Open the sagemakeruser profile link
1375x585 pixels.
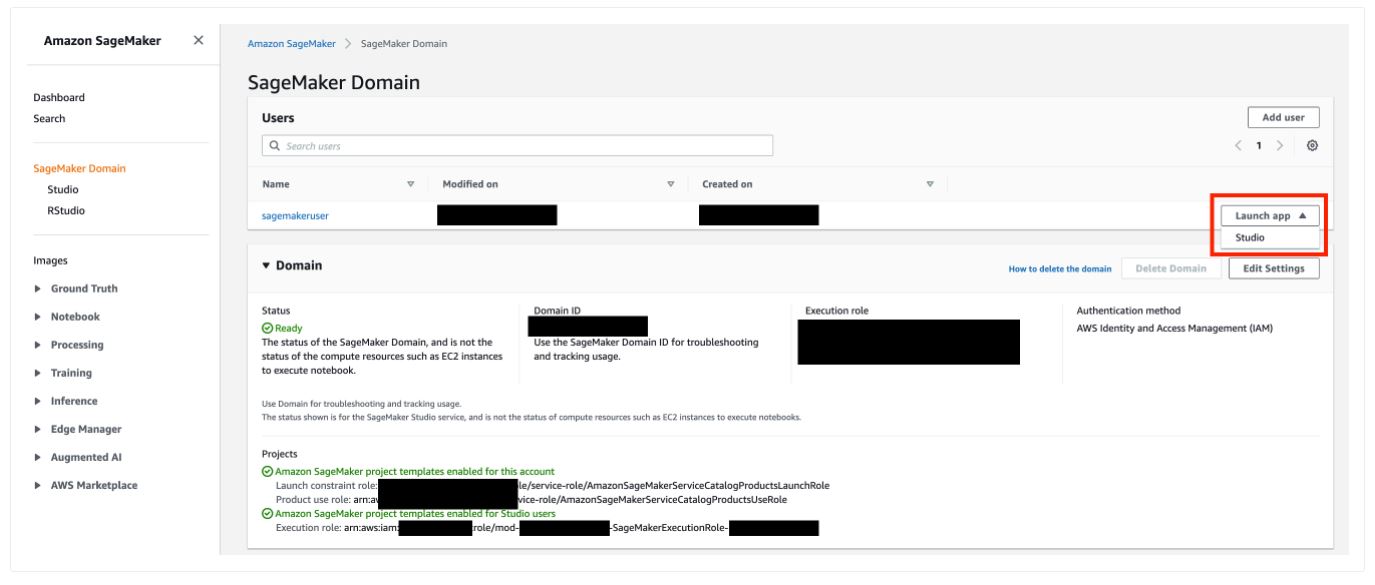pyautogui.click(x=295, y=215)
